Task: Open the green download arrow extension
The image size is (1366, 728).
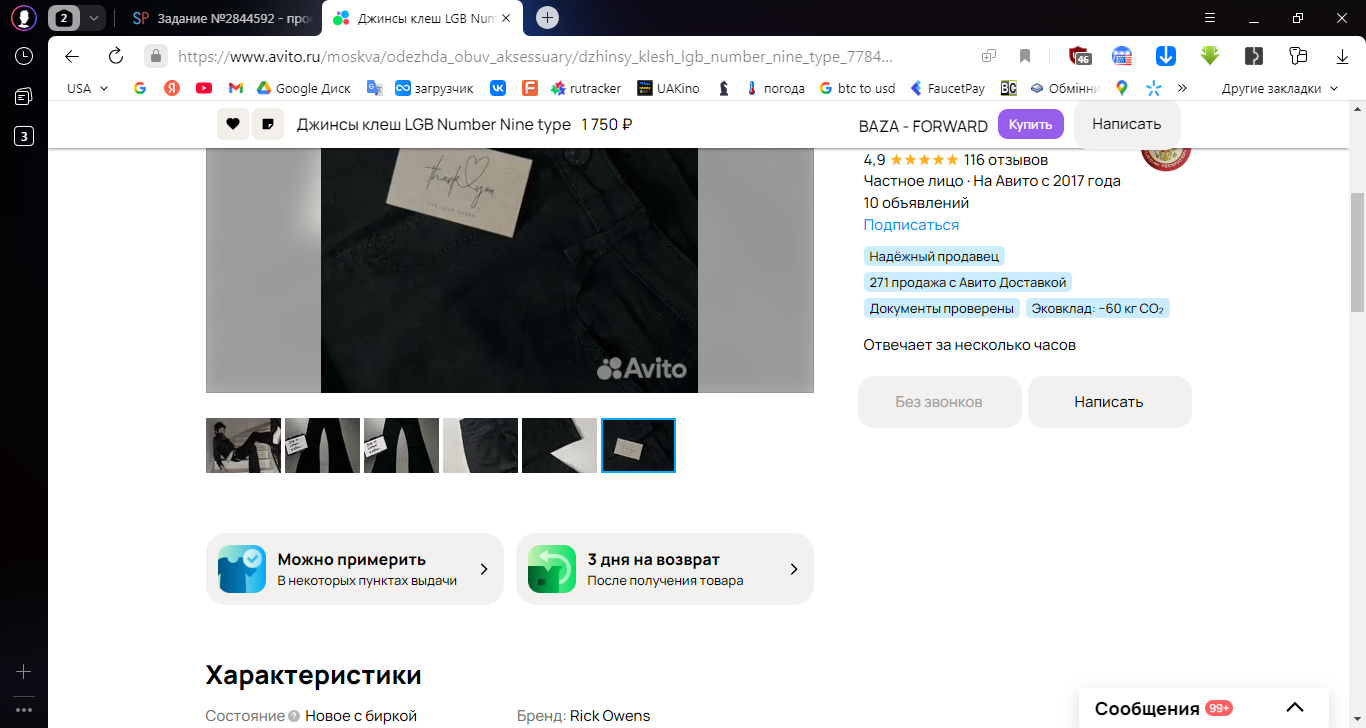Action: (1210, 56)
